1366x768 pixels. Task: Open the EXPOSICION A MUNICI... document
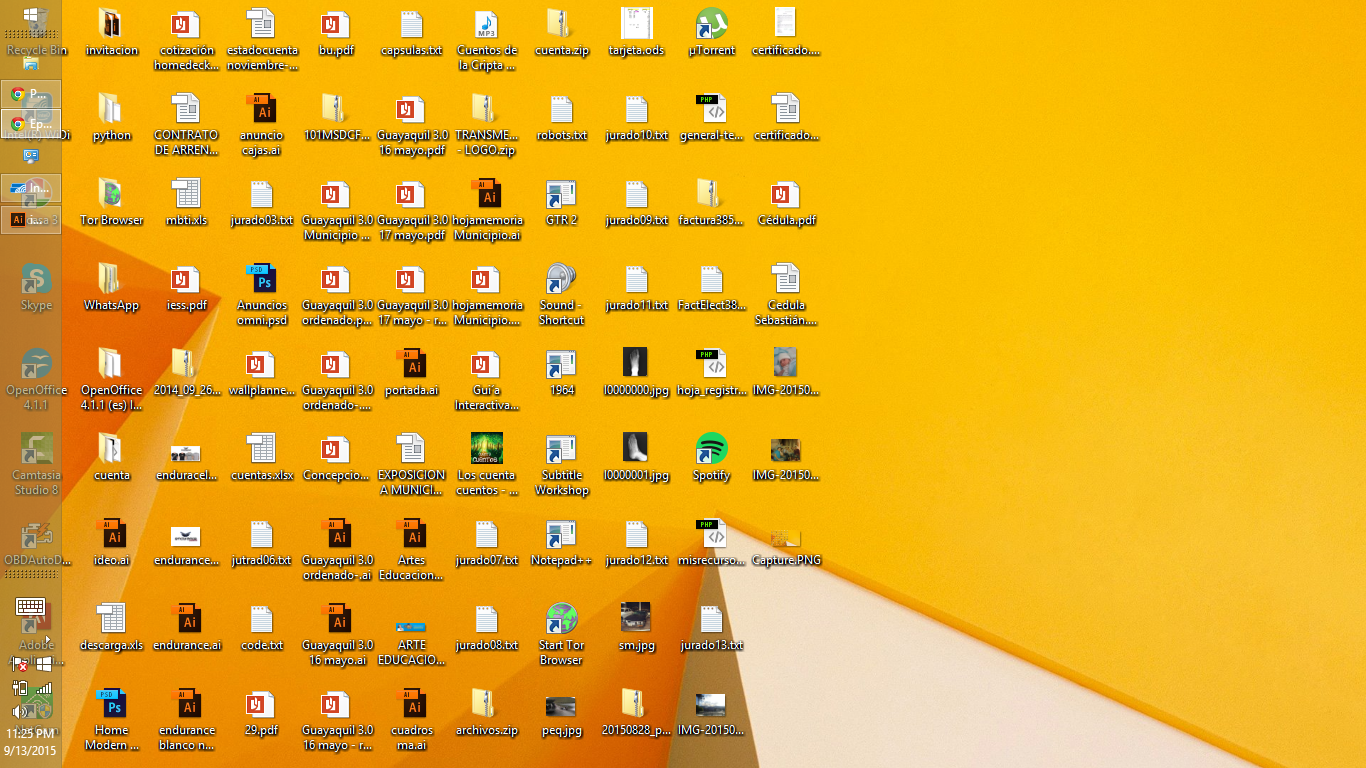coord(412,464)
